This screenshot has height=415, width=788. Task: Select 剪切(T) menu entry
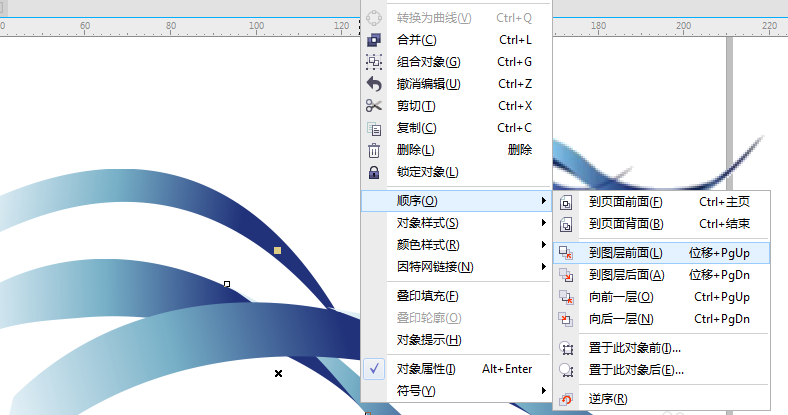pos(456,106)
